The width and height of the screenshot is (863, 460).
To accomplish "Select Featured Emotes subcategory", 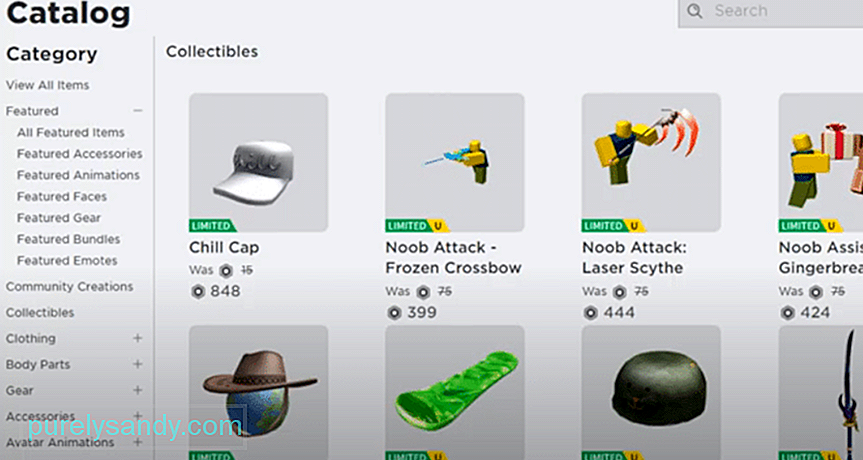I will (x=67, y=260).
